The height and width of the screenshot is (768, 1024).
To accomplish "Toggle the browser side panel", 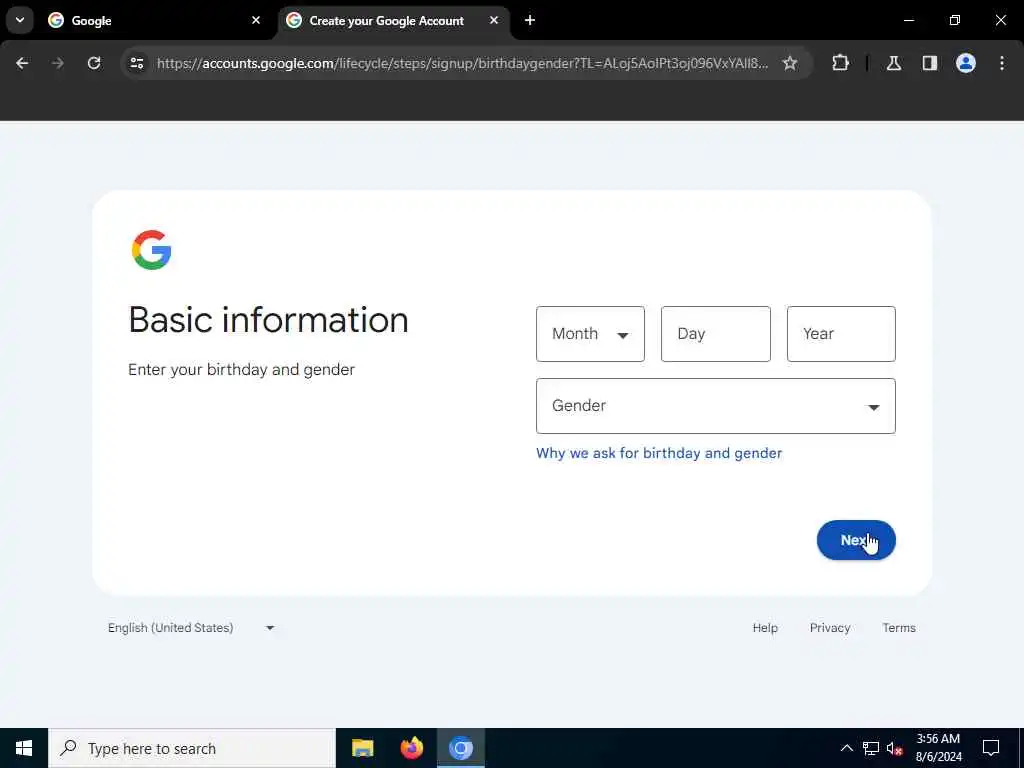I will [930, 63].
